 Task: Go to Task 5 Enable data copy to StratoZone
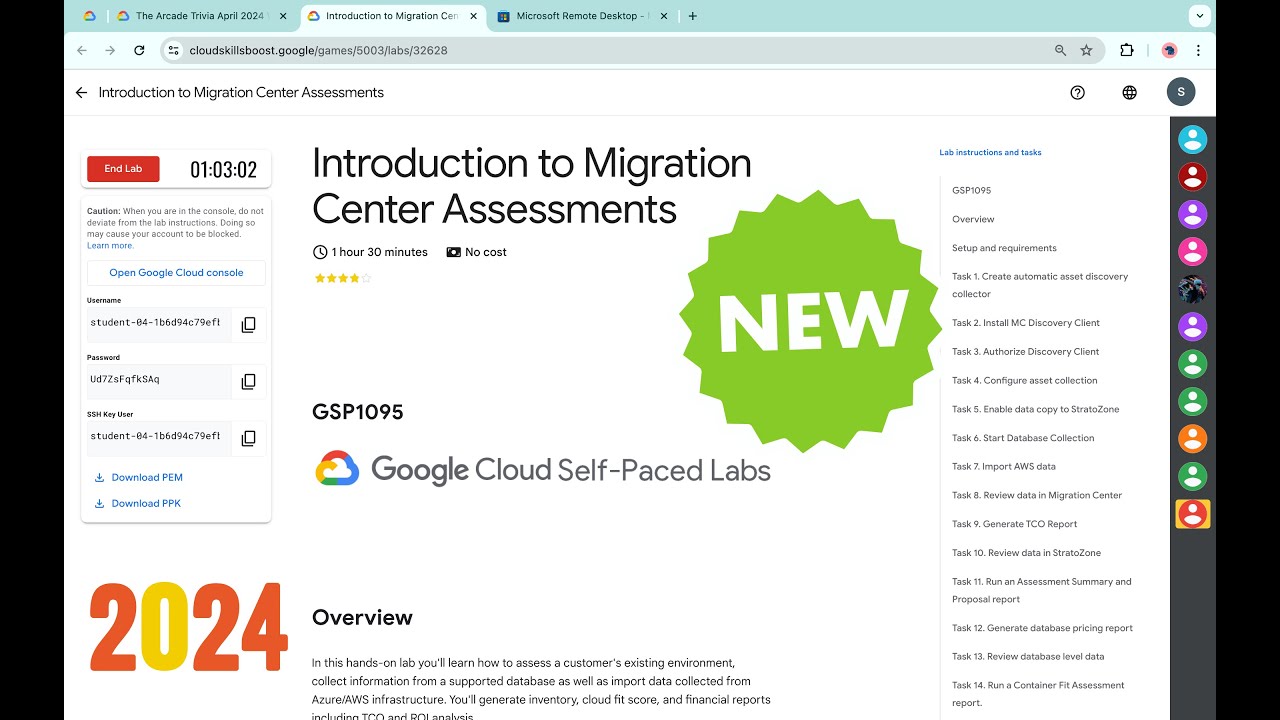coord(1035,410)
